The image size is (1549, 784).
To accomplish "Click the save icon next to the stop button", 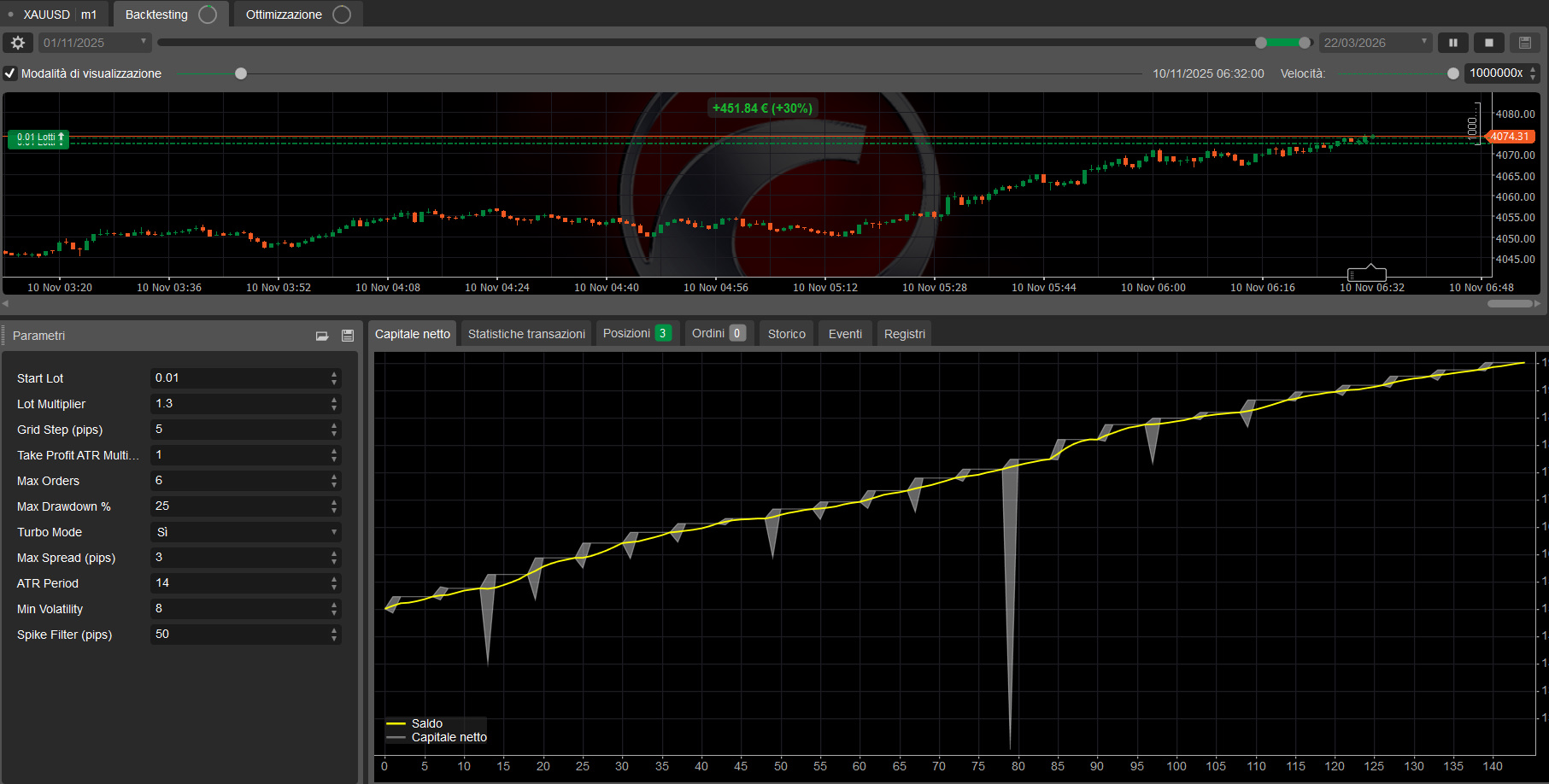I will (1525, 43).
